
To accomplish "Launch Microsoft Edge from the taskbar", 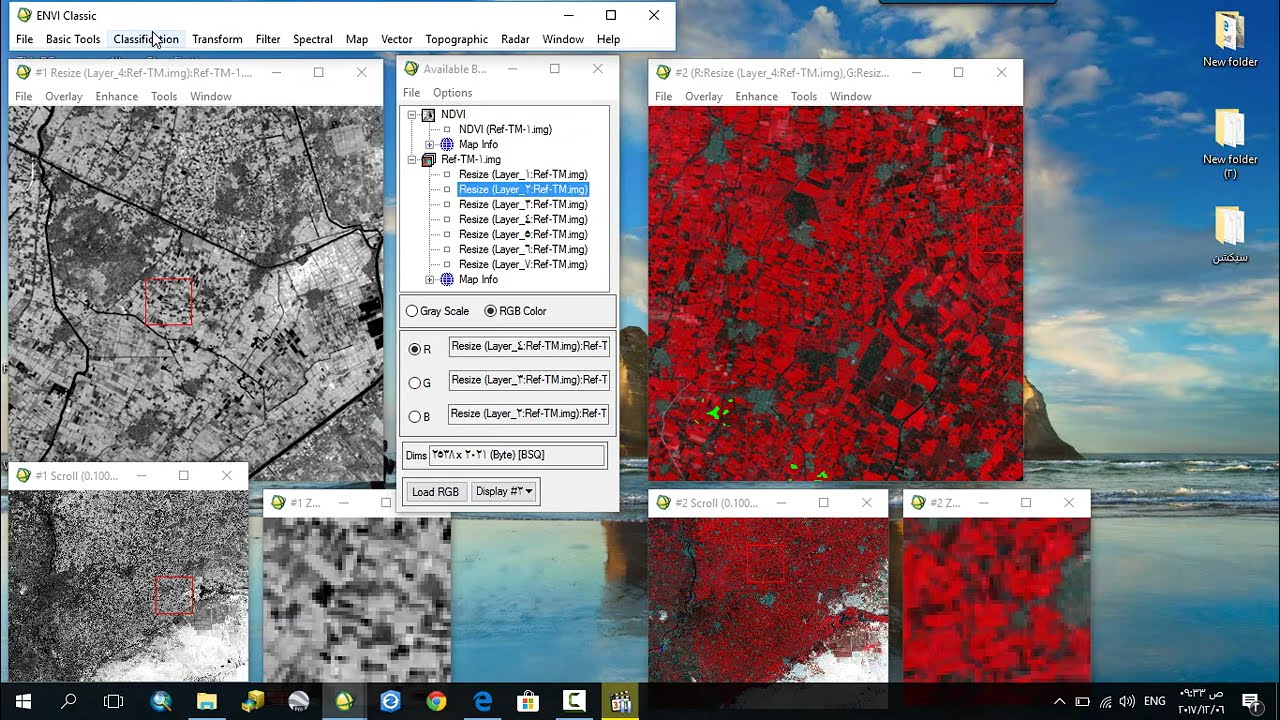I will point(483,701).
